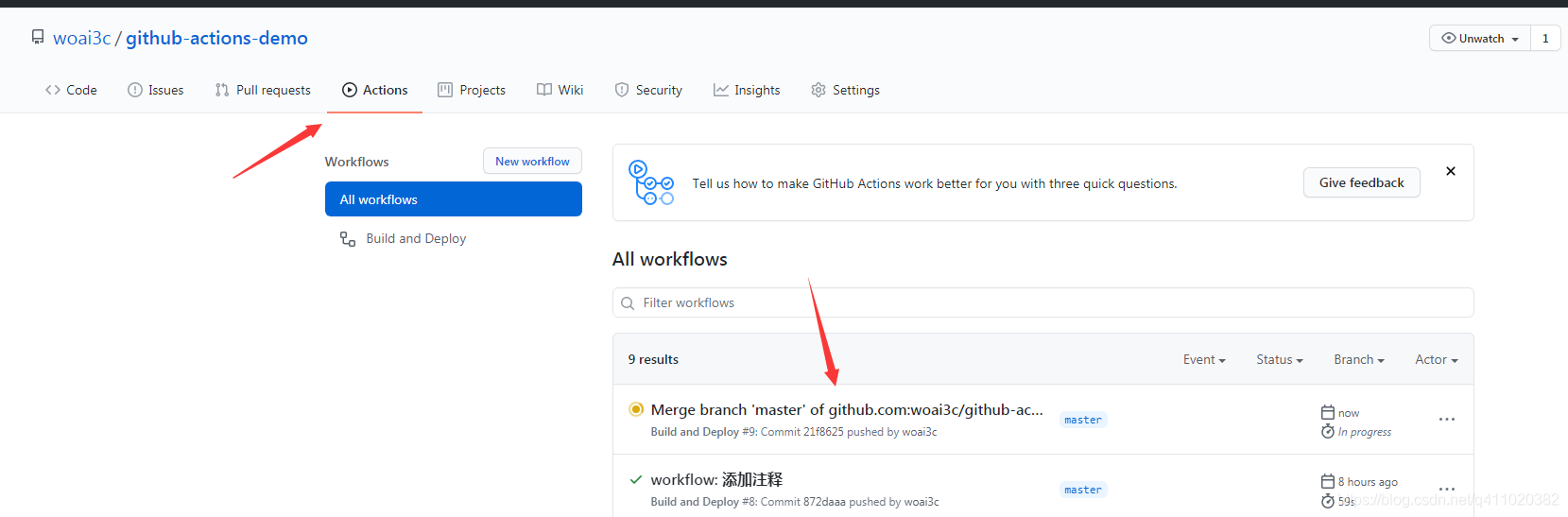Click the success checkmark icon of run #8

tap(636, 479)
